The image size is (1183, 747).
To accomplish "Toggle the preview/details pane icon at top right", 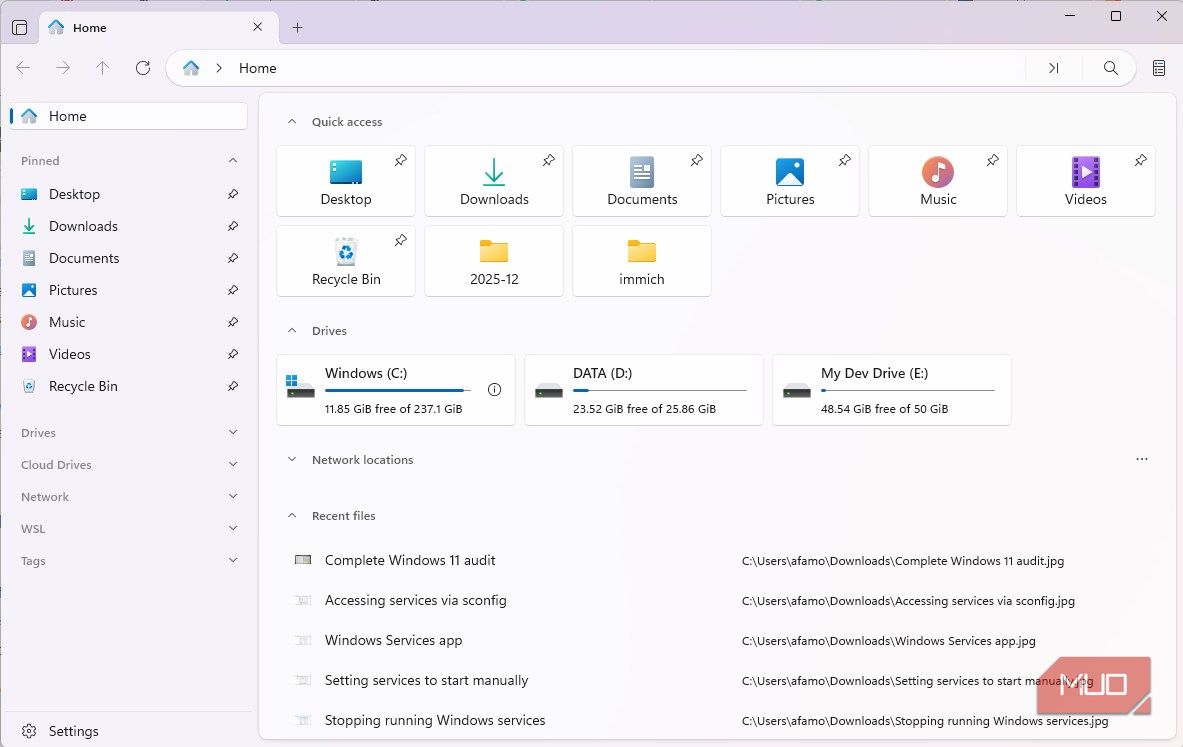I will (x=1159, y=68).
